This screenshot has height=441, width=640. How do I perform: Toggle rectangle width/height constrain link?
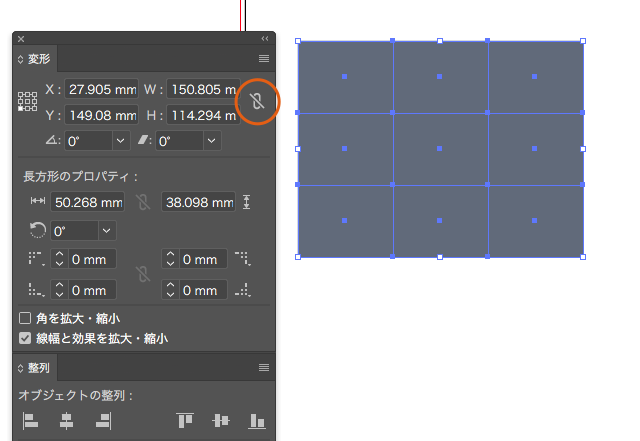[x=143, y=202]
